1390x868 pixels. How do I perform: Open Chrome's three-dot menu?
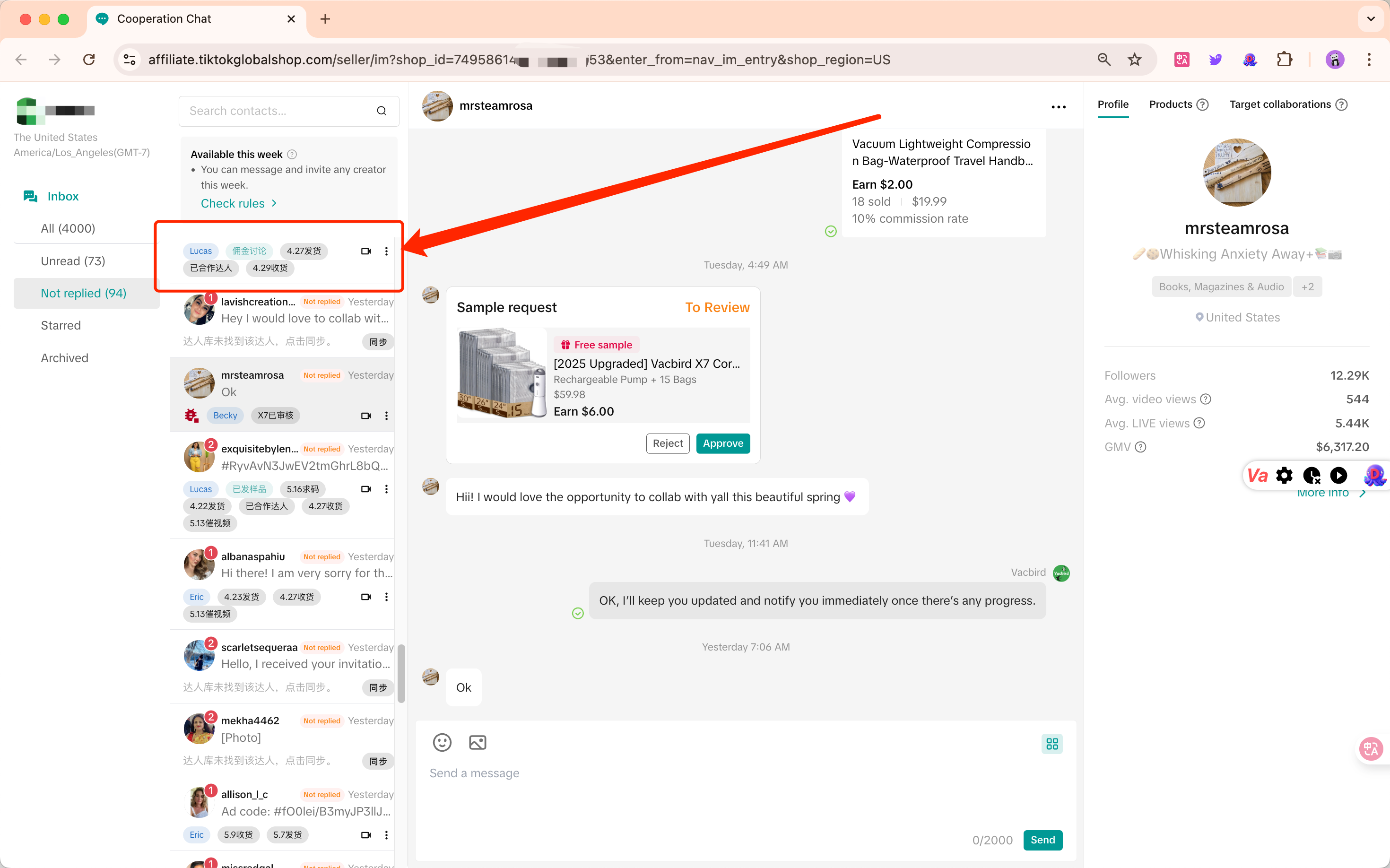(1369, 60)
